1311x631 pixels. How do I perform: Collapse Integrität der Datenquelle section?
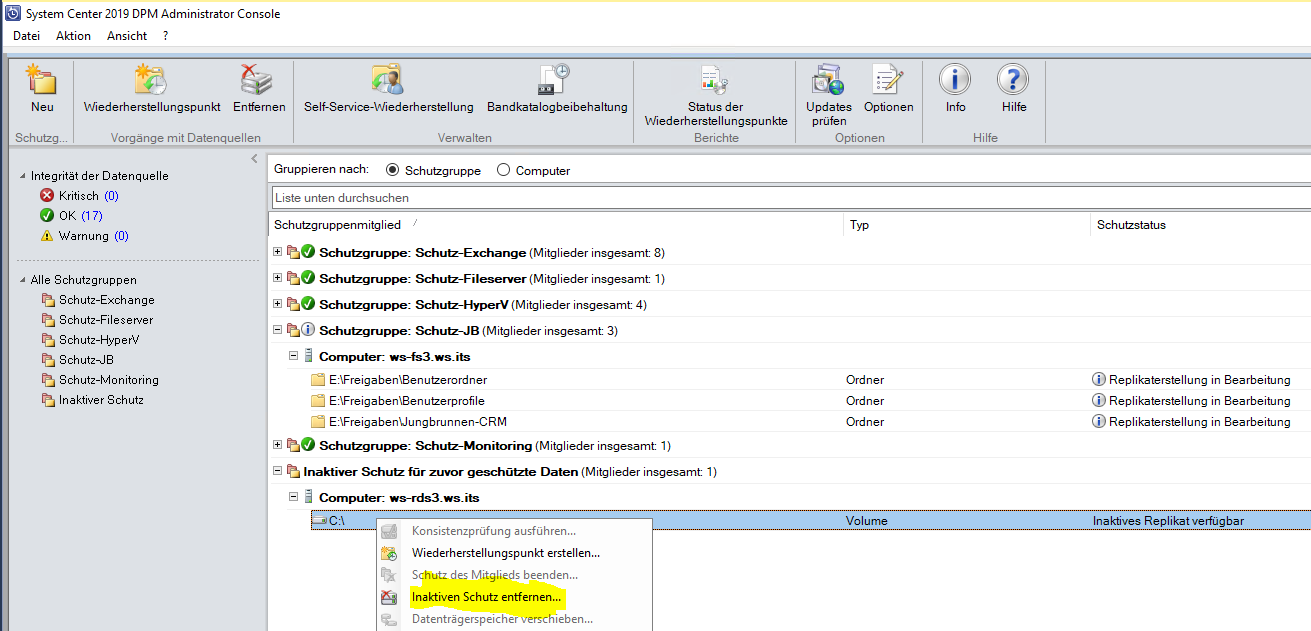(x=22, y=176)
